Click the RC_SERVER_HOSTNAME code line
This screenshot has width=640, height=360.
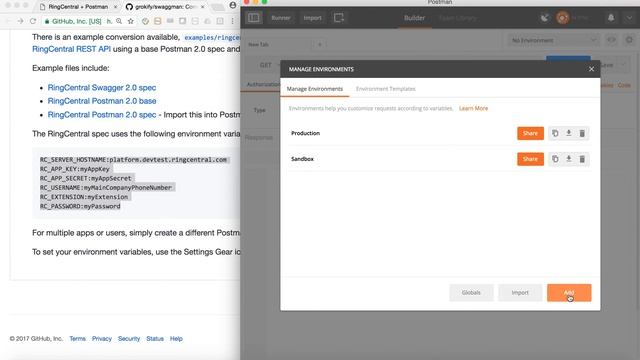click(133, 160)
